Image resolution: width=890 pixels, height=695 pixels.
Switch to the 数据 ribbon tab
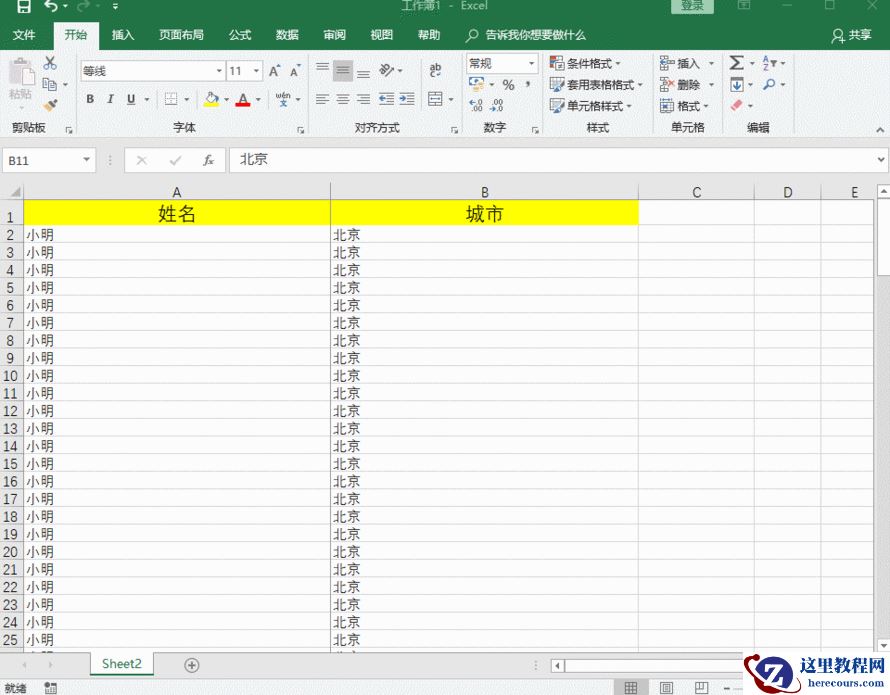[287, 35]
